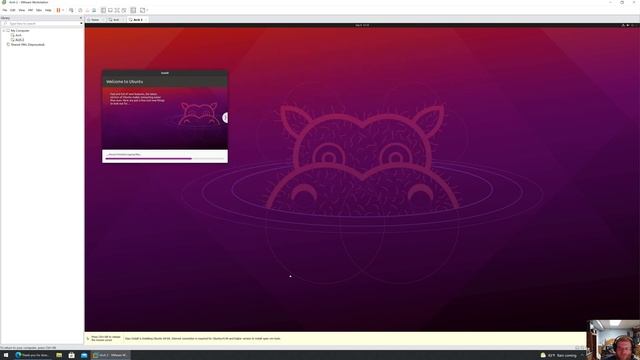Click the installer slideshow description text

[137, 98]
